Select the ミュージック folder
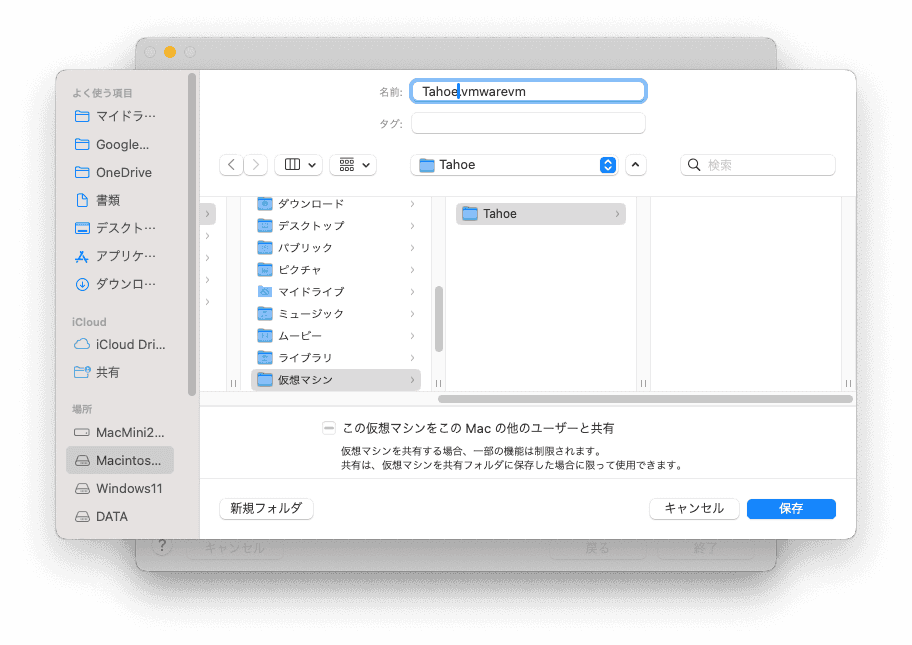This screenshot has width=912, height=645. pyautogui.click(x=310, y=314)
